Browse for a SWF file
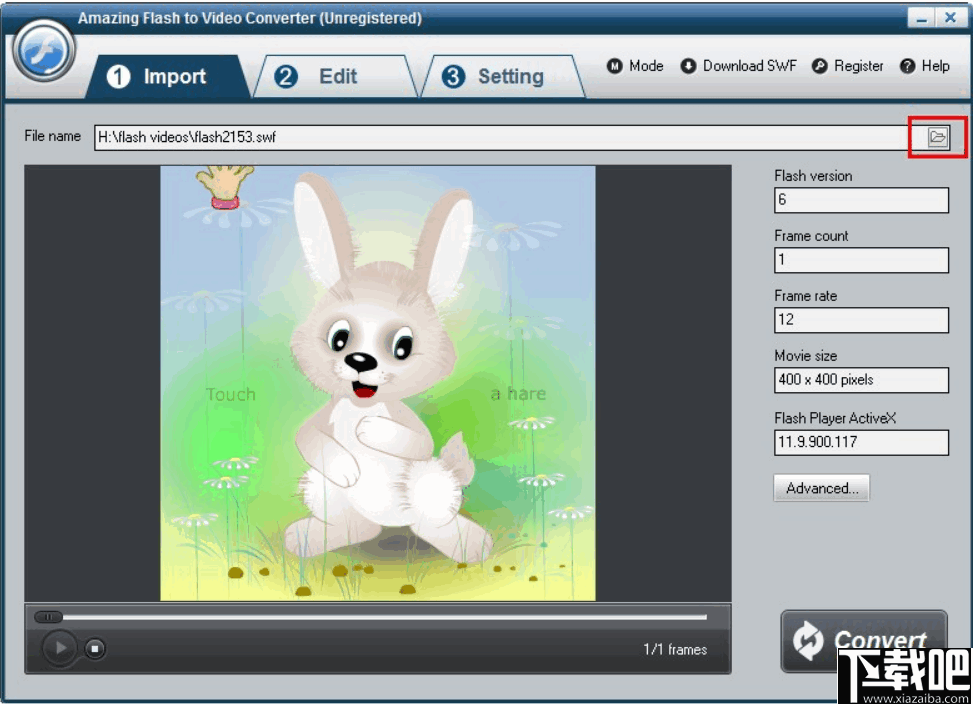973x704 pixels. click(936, 137)
